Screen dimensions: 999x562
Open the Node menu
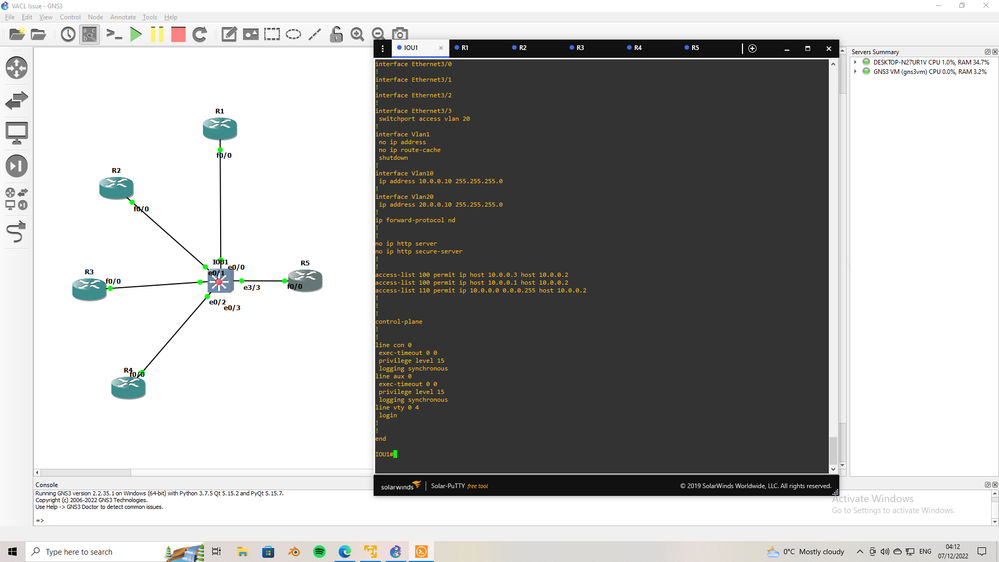pyautogui.click(x=95, y=17)
